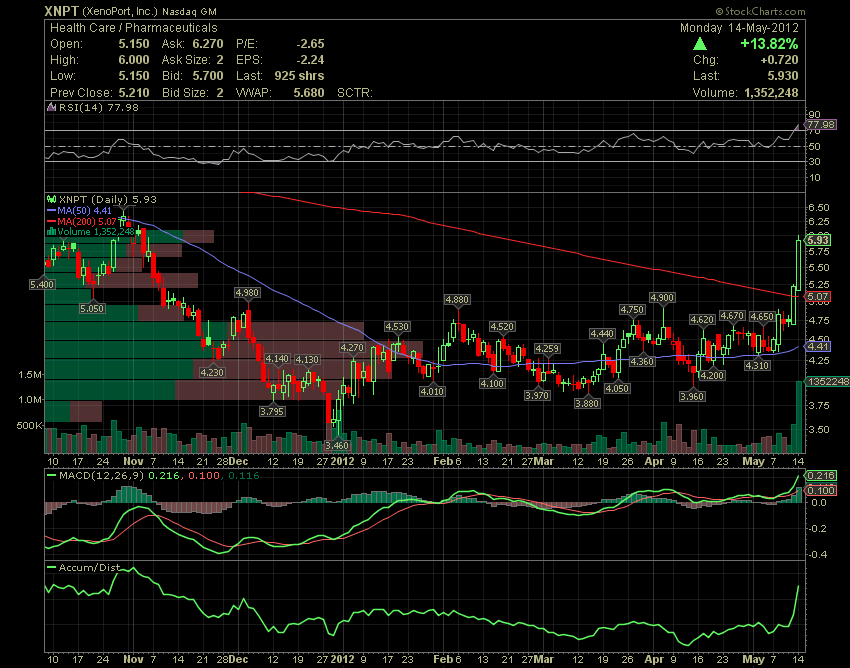Image resolution: width=850 pixels, height=668 pixels.
Task: Click the Accum/Dist indicator title
Action: [89, 567]
